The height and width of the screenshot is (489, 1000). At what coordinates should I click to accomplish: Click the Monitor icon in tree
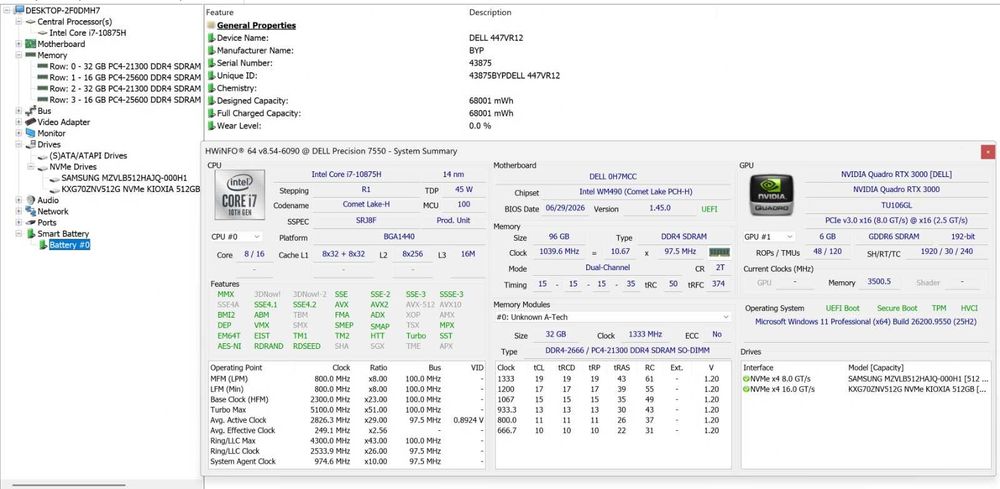pos(30,133)
